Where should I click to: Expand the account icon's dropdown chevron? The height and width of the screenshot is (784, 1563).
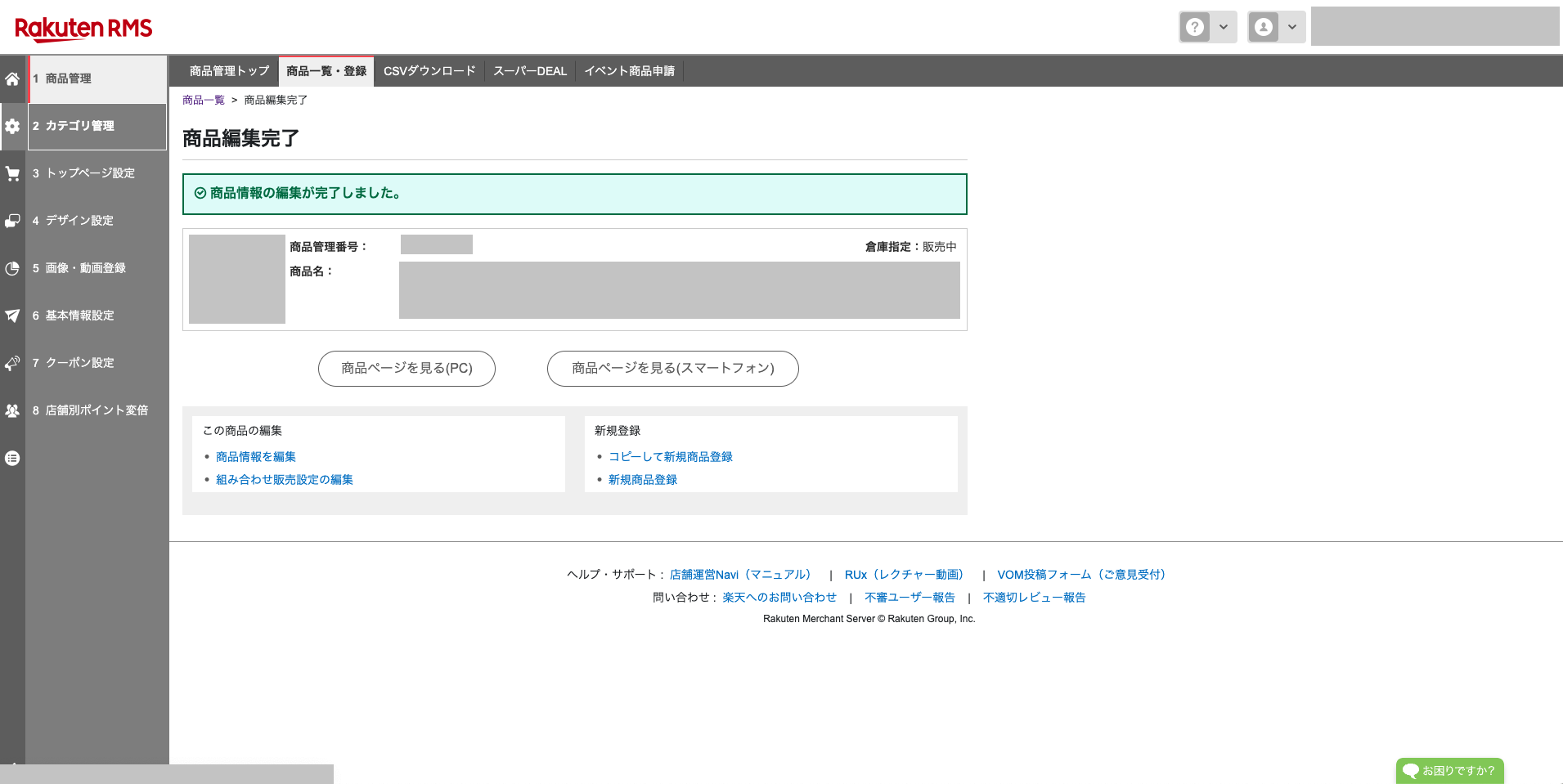pos(1292,26)
